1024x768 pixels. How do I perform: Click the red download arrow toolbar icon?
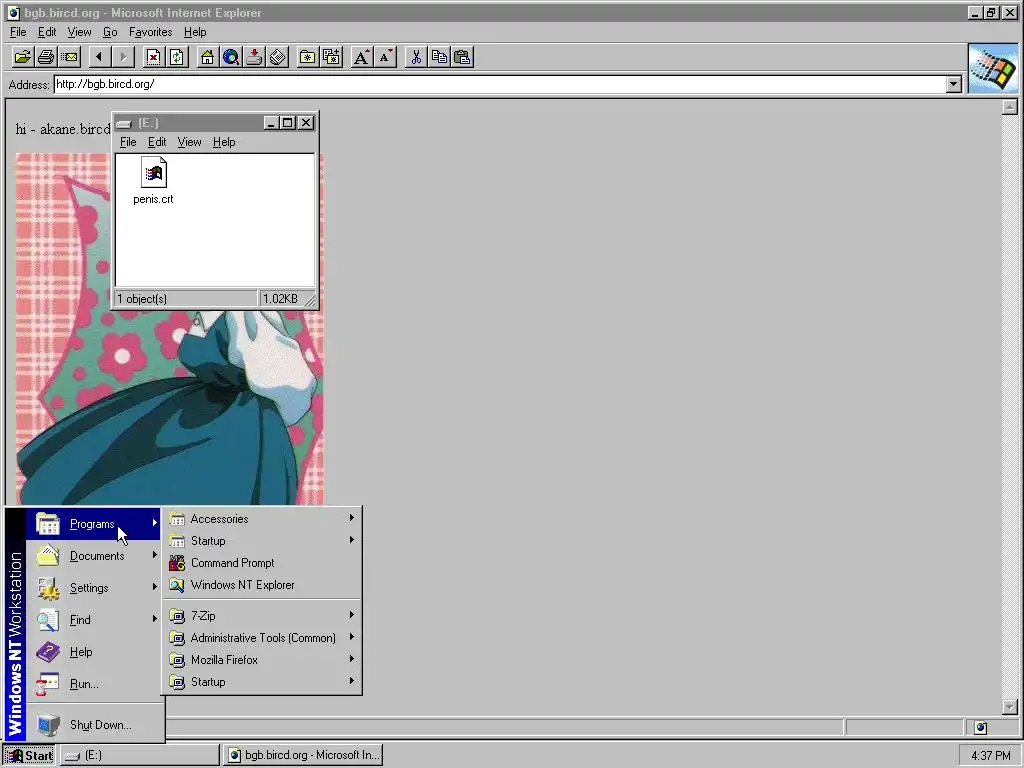click(254, 57)
